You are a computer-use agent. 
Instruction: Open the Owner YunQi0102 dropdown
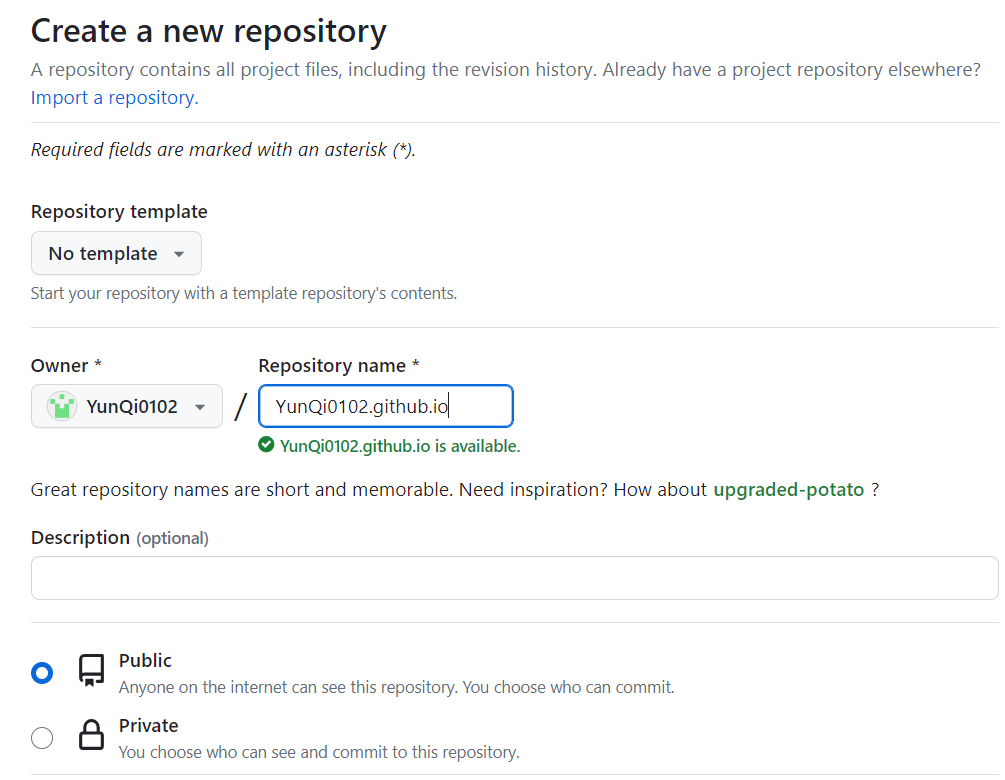pyautogui.click(x=127, y=407)
